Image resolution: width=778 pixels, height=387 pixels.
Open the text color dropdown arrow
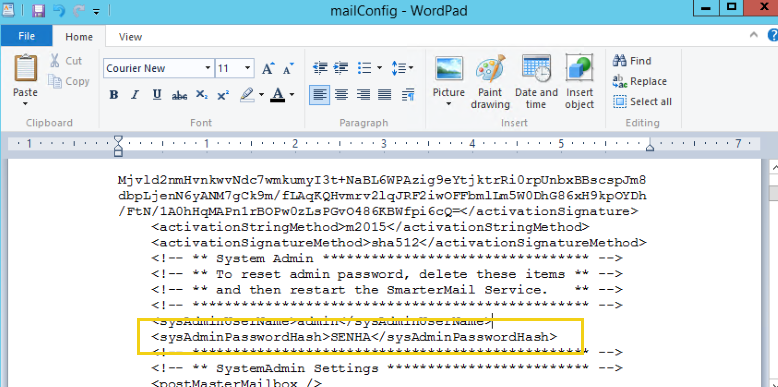pos(292,94)
